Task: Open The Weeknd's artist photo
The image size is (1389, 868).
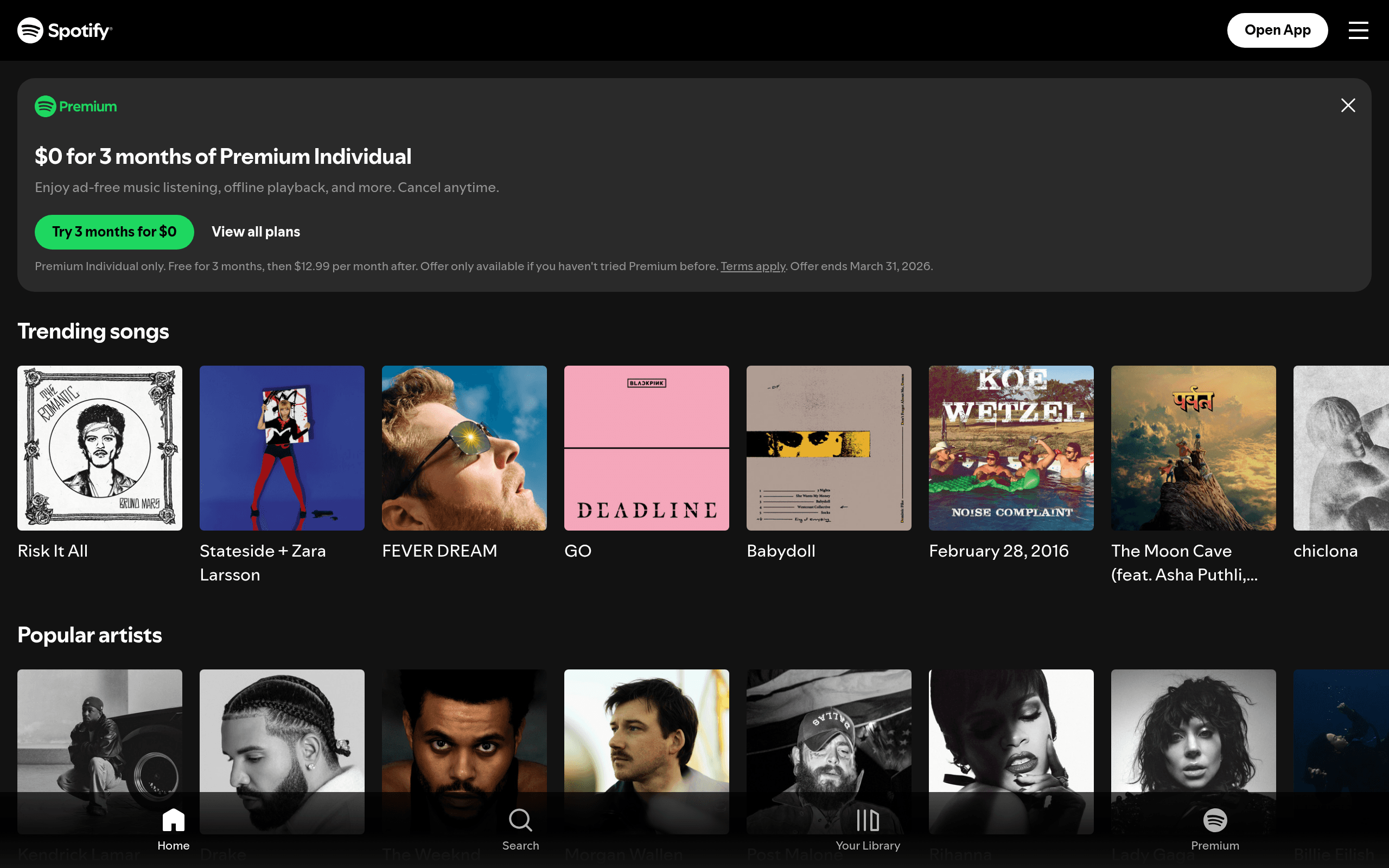Action: click(x=464, y=751)
